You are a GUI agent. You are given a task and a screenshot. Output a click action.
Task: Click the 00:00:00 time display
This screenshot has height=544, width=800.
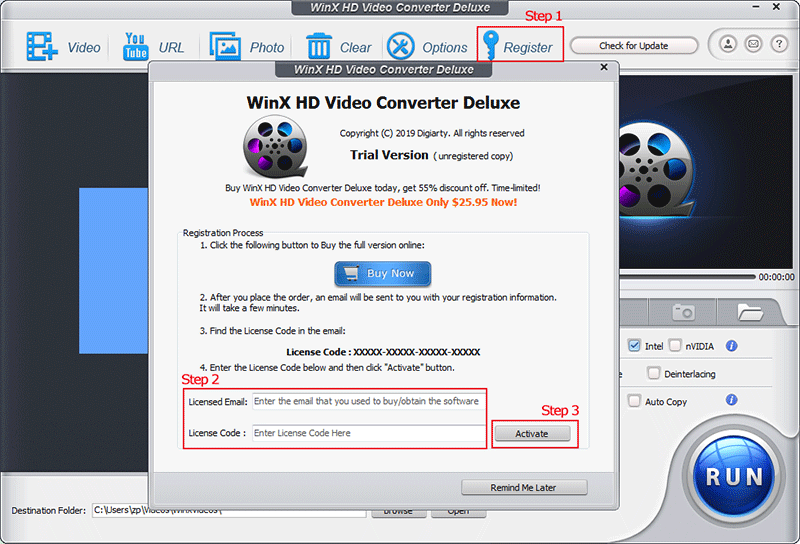pyautogui.click(x=776, y=277)
